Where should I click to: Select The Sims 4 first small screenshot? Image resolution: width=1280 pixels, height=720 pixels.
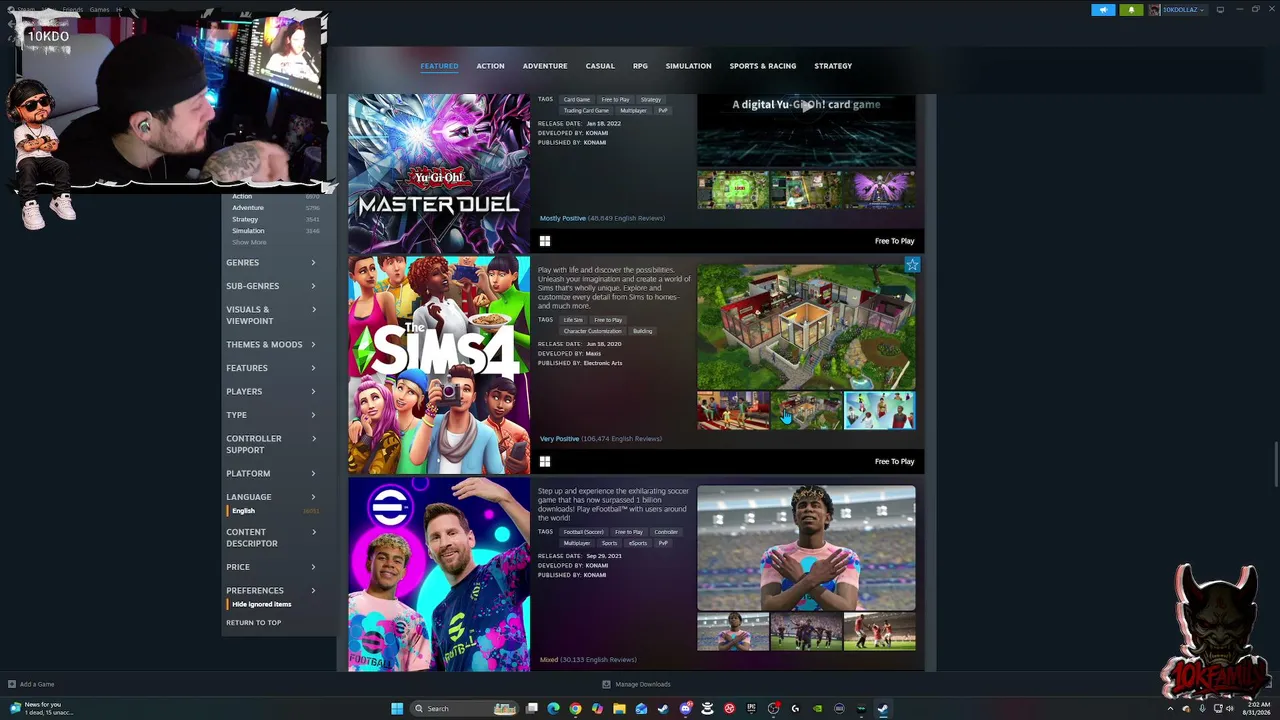click(733, 410)
